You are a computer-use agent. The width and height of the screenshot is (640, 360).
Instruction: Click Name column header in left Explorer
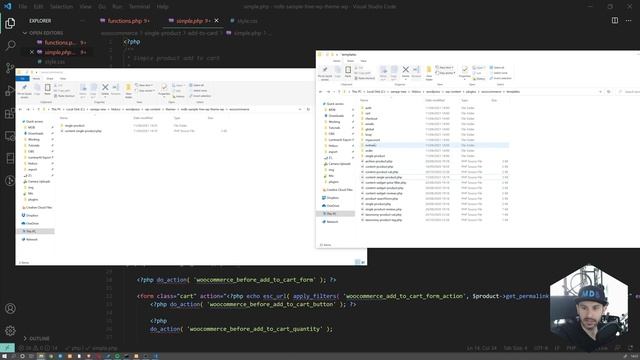(x=64, y=118)
